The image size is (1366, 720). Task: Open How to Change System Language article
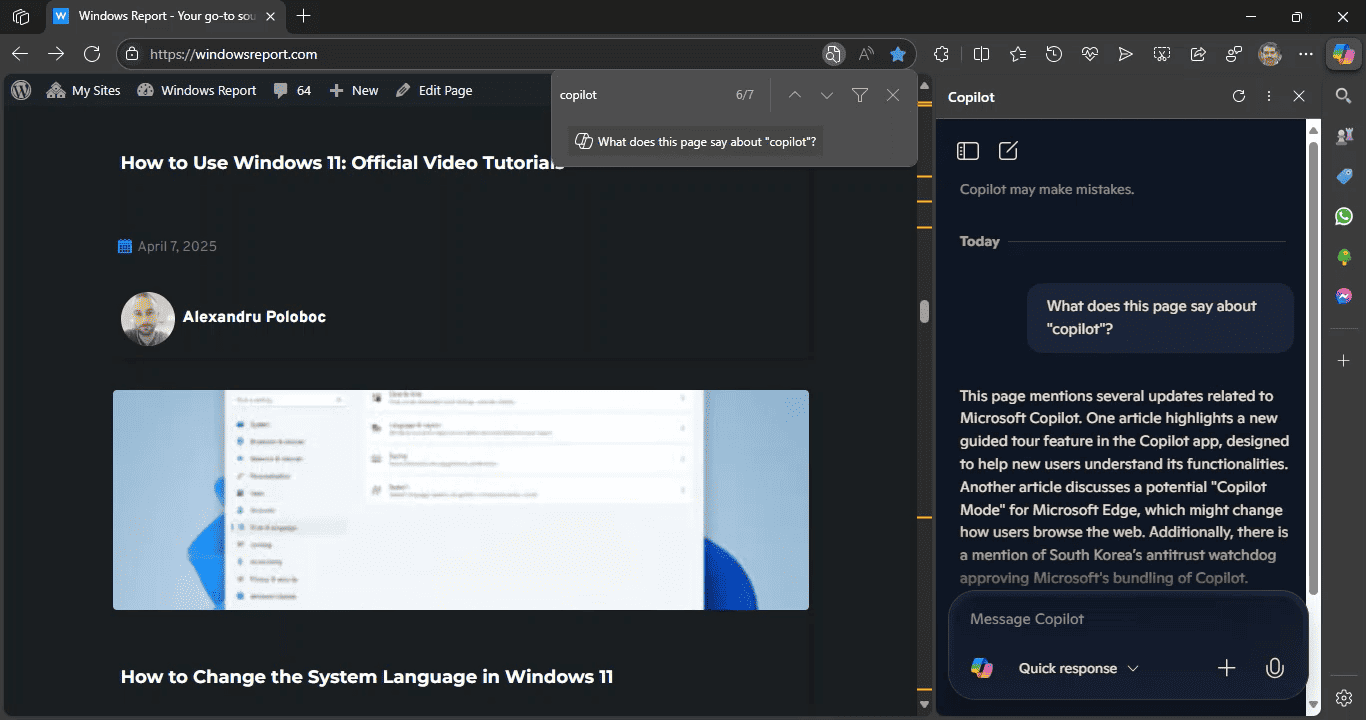point(367,677)
